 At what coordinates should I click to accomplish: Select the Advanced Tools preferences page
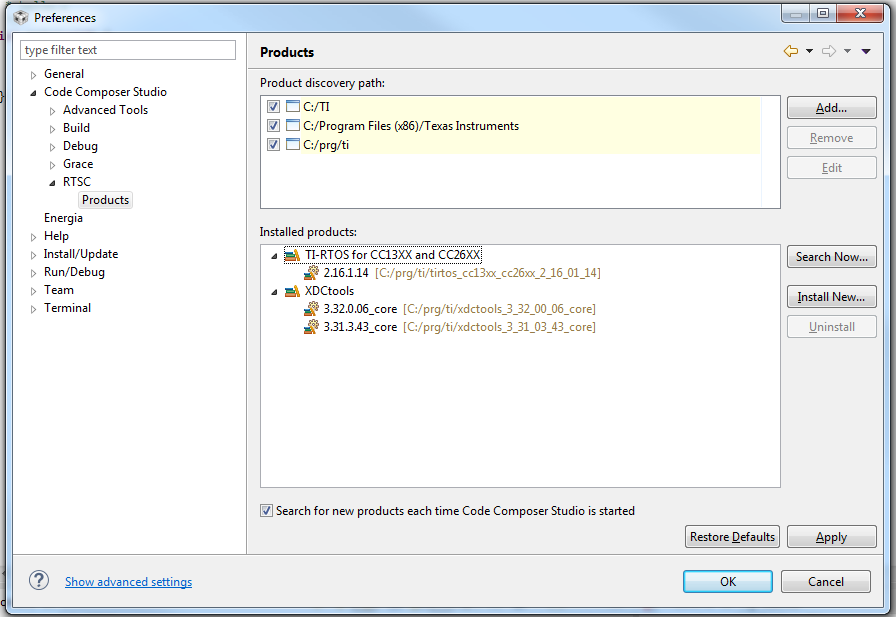coord(106,110)
